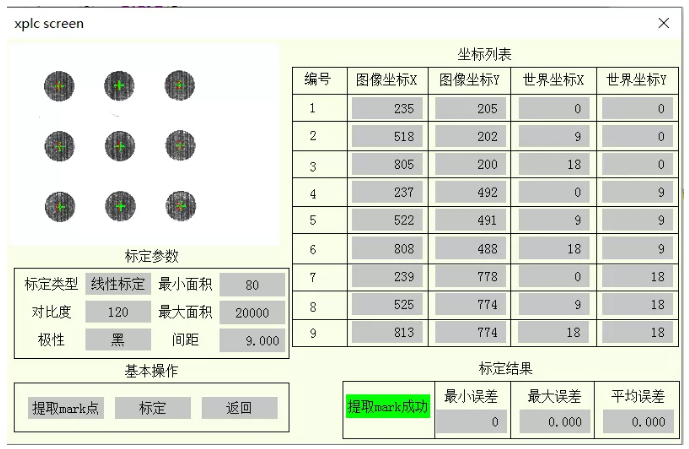Click row 1 图像坐标Y cell 205
This screenshot has width=689, height=449.
click(470, 109)
